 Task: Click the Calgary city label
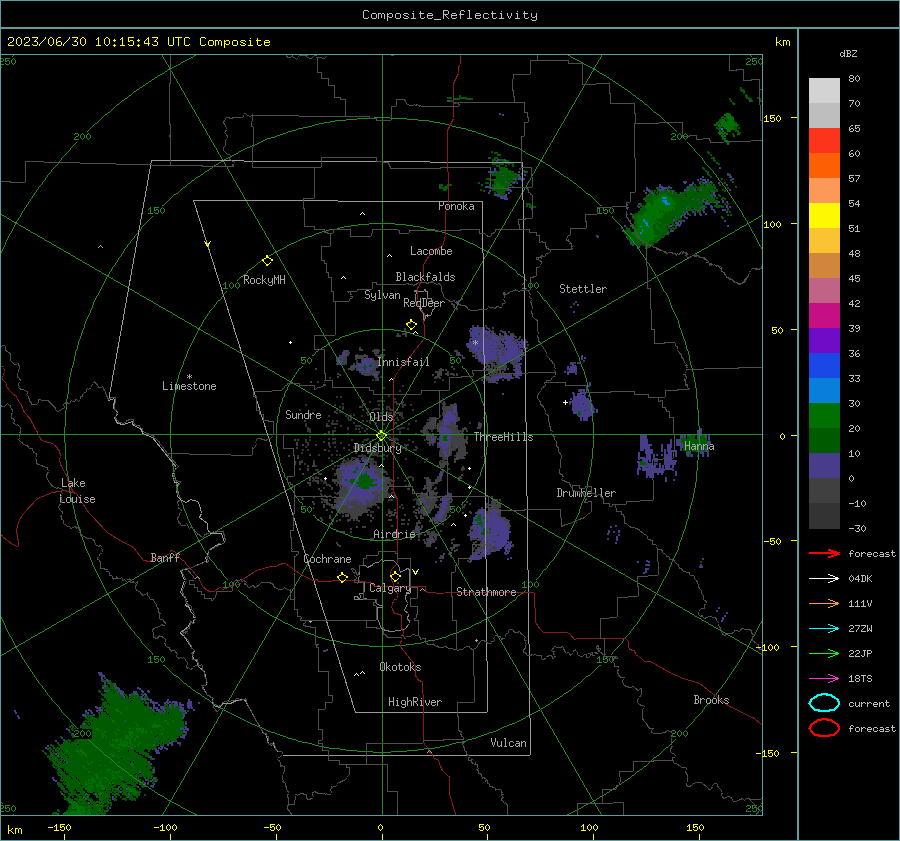click(390, 588)
